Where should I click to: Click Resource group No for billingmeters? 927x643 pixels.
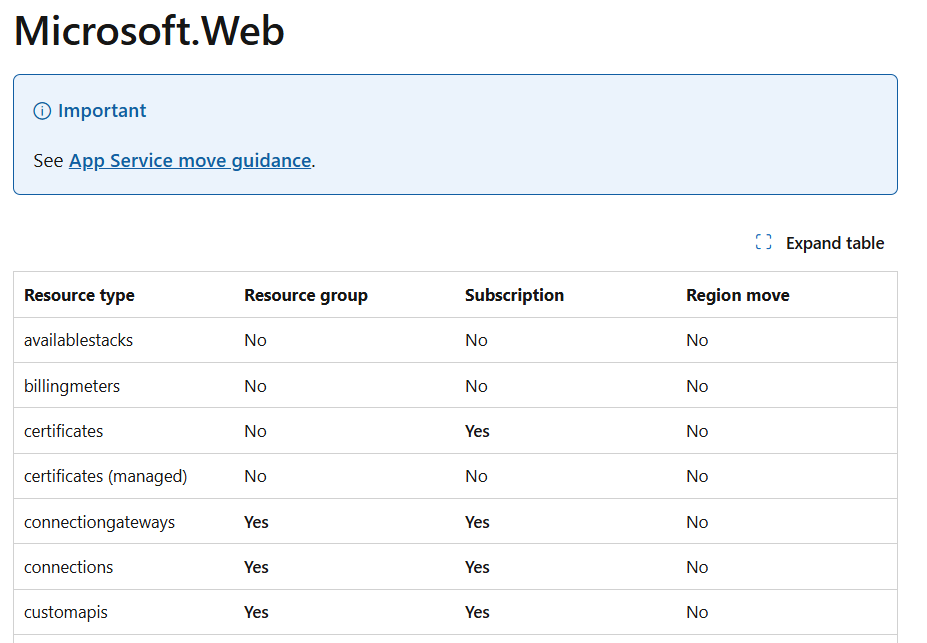pos(255,387)
